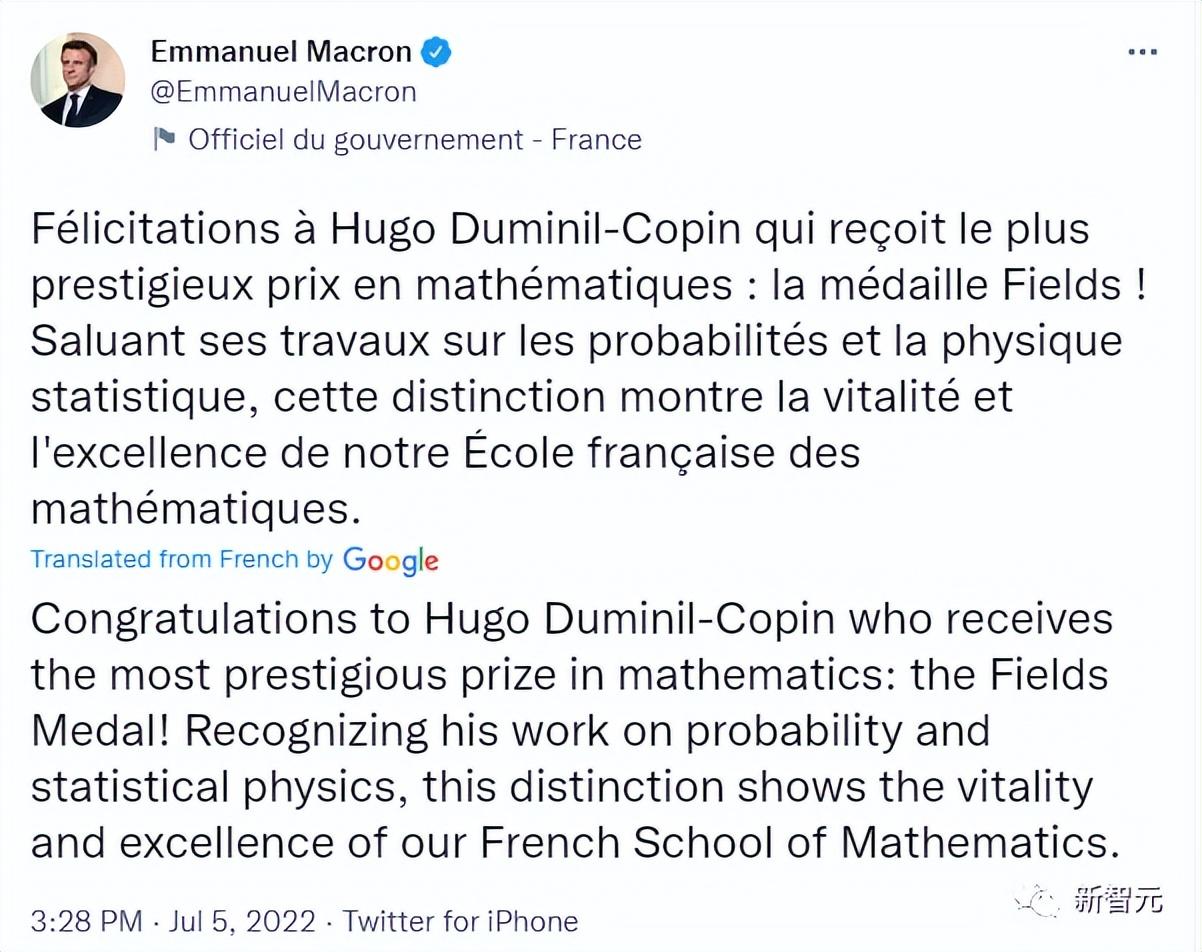
Task: Click the government flag icon
Action: (164, 138)
